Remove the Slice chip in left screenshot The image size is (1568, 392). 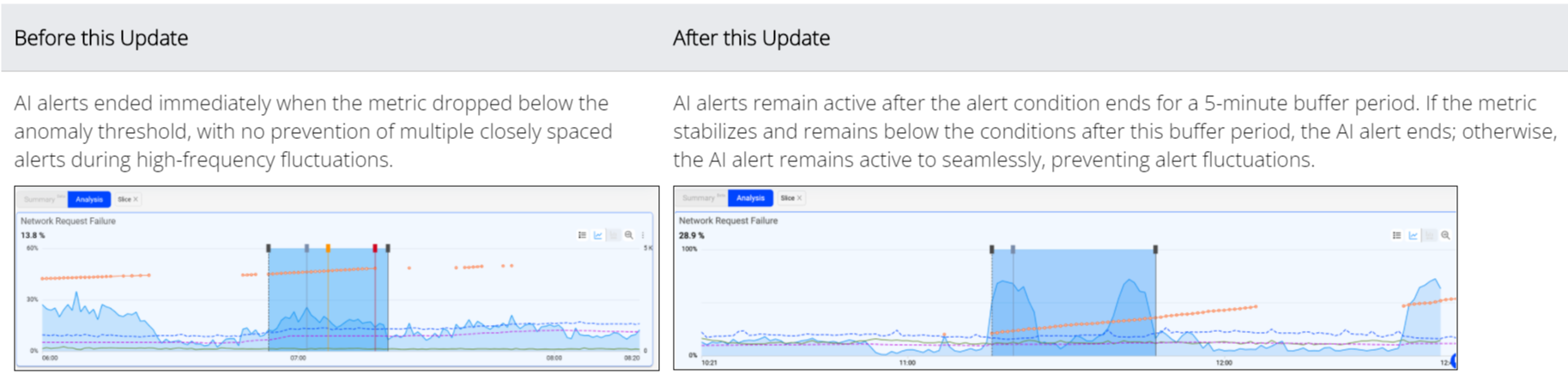(136, 199)
